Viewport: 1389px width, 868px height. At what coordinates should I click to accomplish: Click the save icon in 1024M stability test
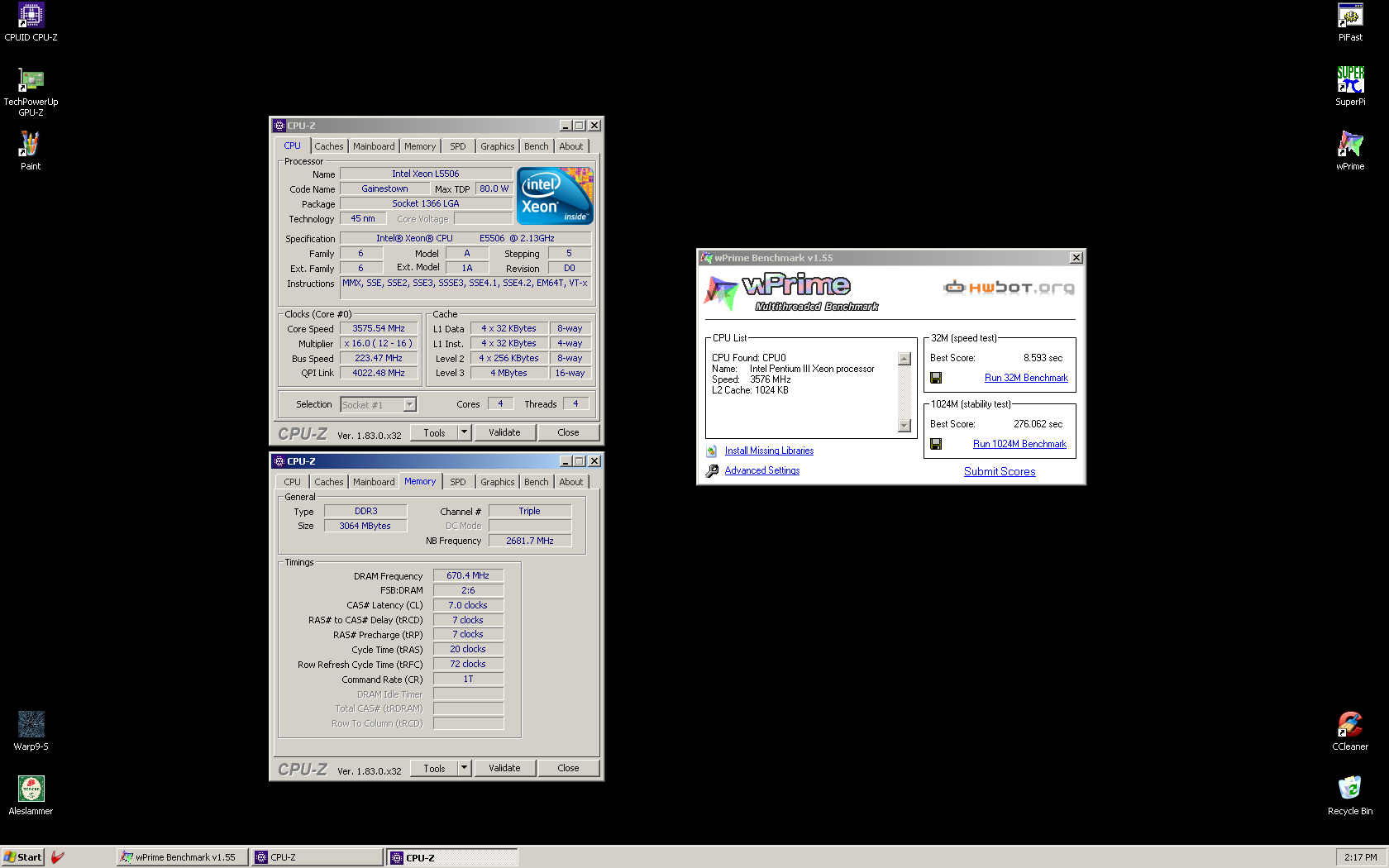(936, 444)
